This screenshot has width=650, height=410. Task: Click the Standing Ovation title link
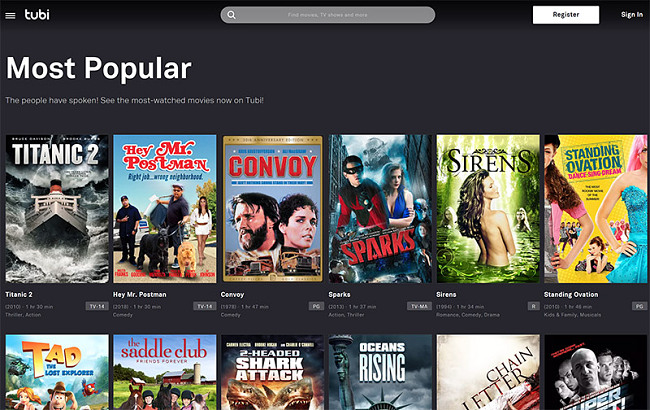click(x=571, y=294)
